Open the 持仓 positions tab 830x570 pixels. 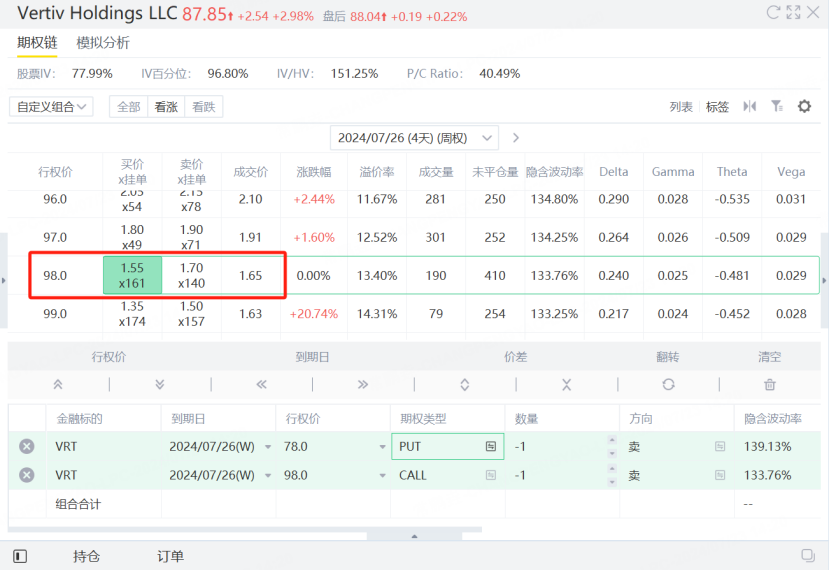(x=86, y=556)
